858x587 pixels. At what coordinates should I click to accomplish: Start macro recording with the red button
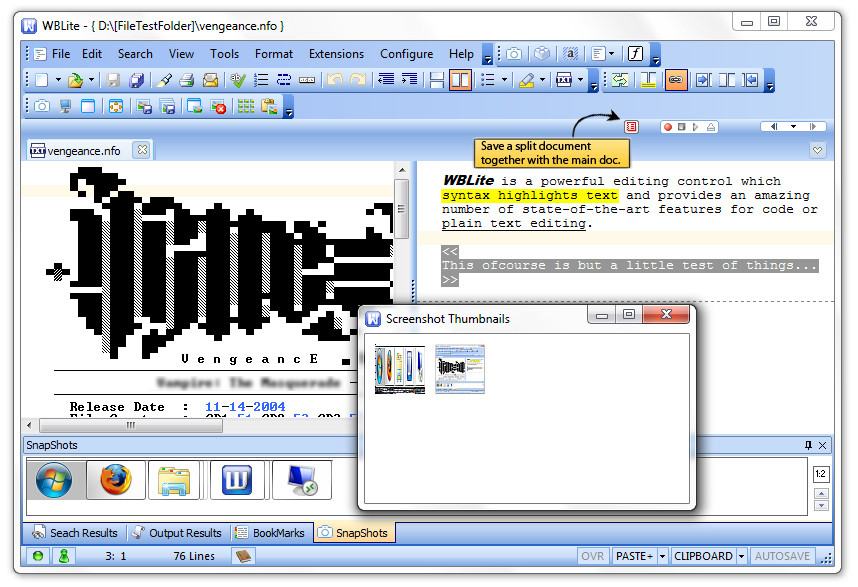(668, 127)
